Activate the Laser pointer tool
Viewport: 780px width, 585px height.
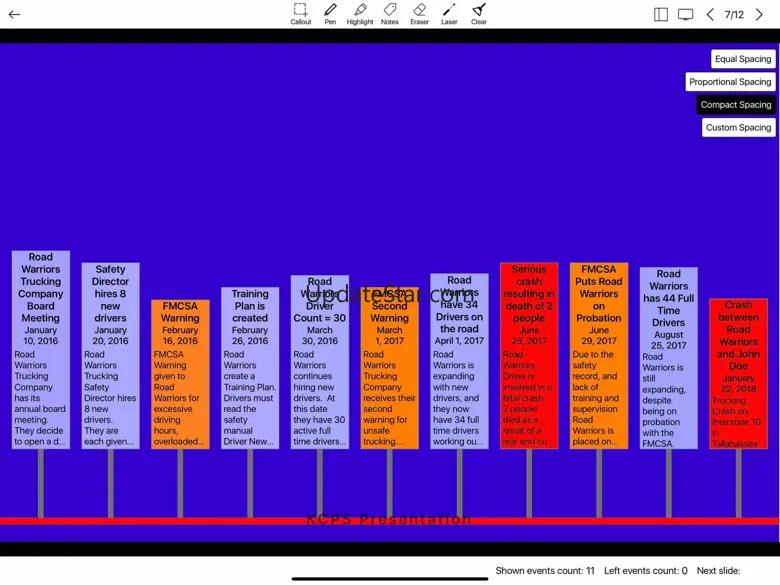point(449,14)
